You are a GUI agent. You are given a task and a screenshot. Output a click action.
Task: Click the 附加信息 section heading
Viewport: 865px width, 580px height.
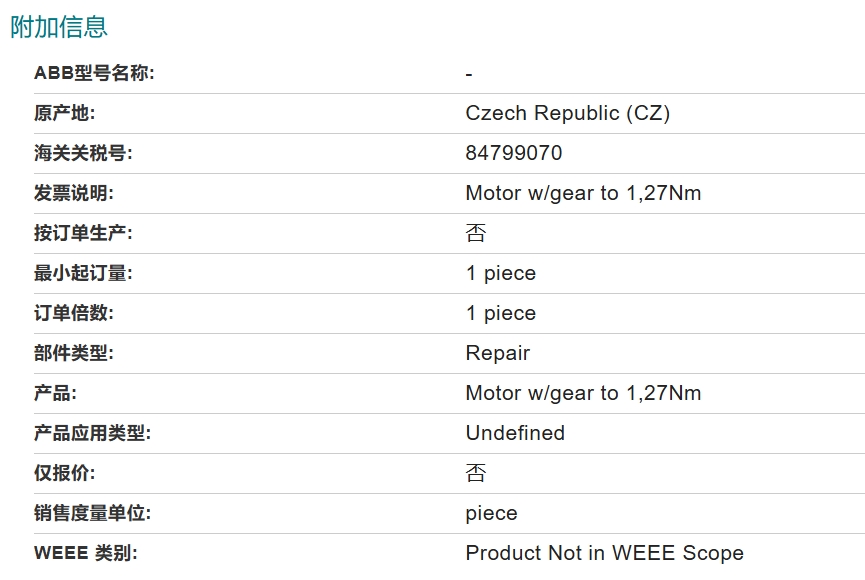pyautogui.click(x=58, y=26)
